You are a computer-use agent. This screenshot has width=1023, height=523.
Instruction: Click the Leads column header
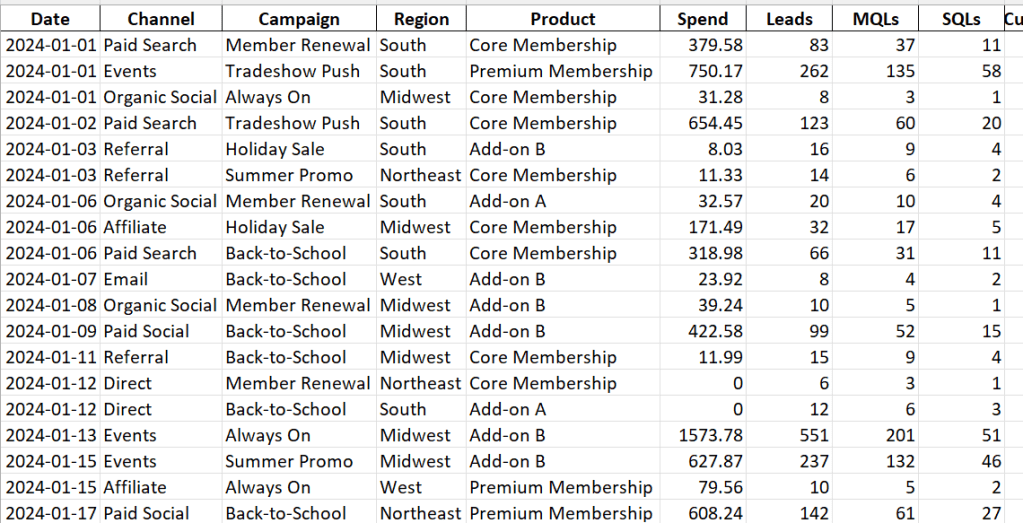[789, 19]
